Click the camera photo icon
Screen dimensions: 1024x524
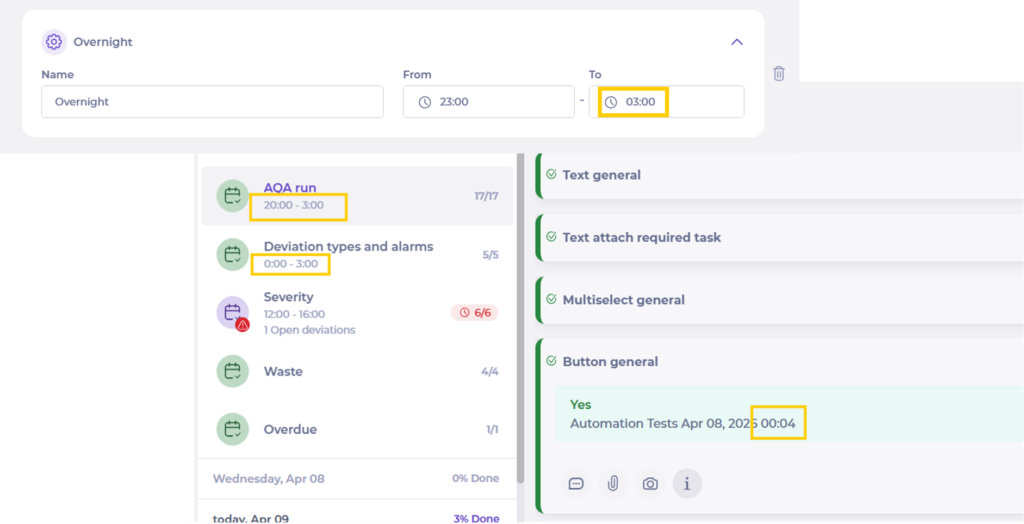[650, 484]
